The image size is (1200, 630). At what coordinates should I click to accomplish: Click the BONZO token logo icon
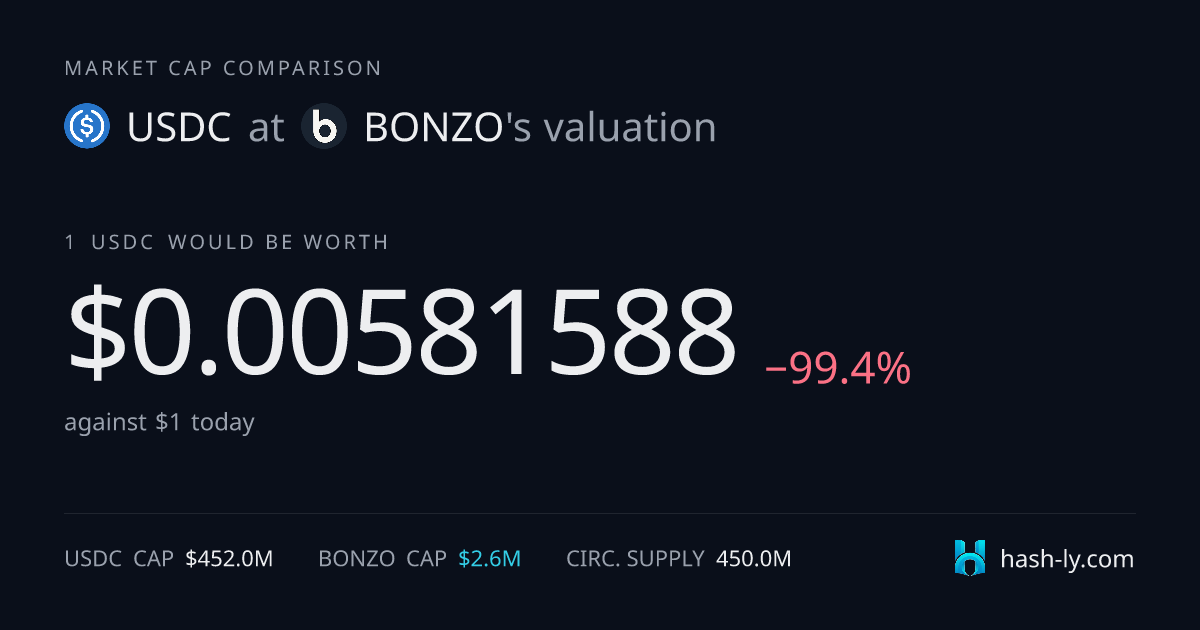[x=324, y=127]
